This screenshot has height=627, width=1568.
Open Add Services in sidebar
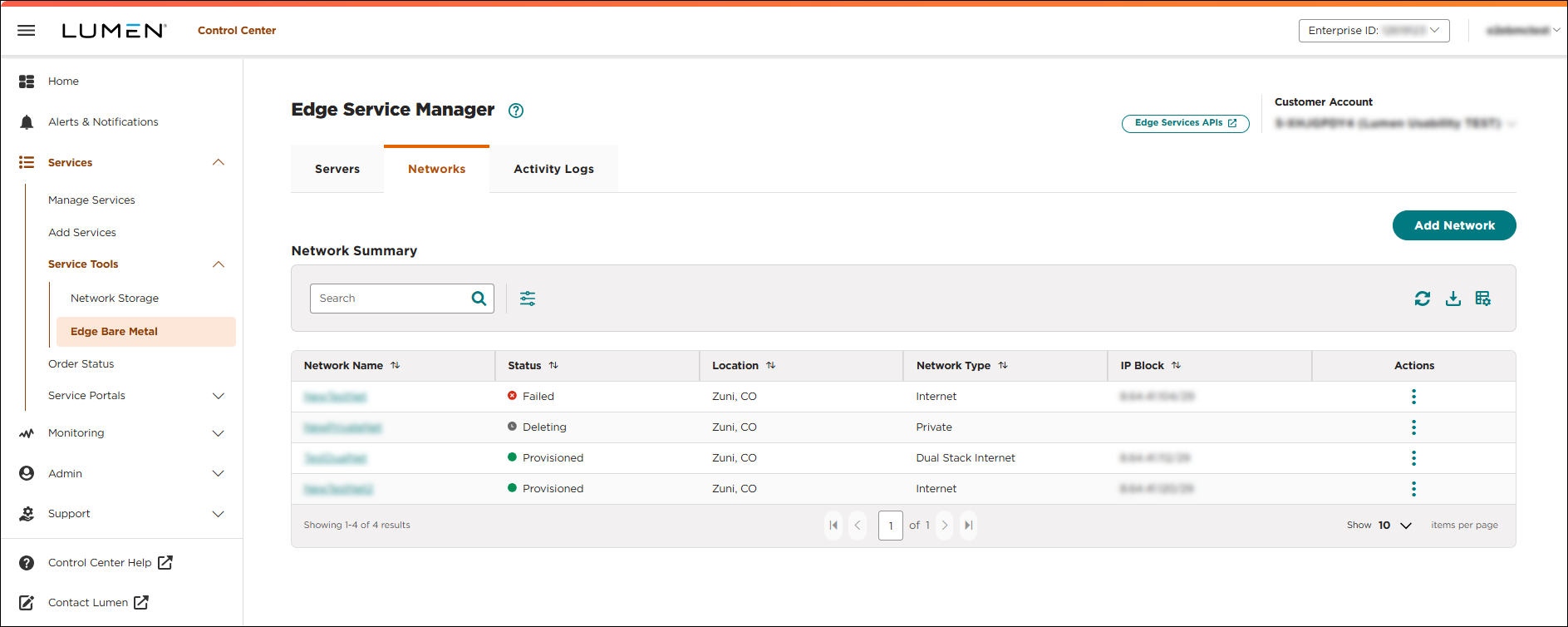pos(82,233)
